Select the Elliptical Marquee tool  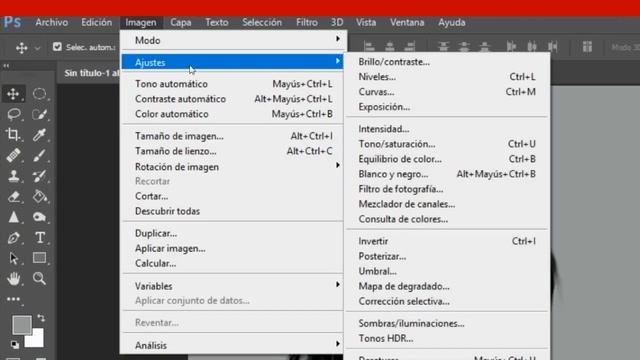pos(39,94)
